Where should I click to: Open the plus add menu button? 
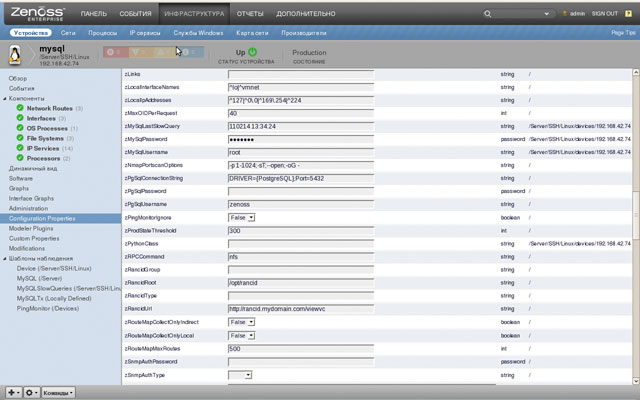tap(13, 393)
